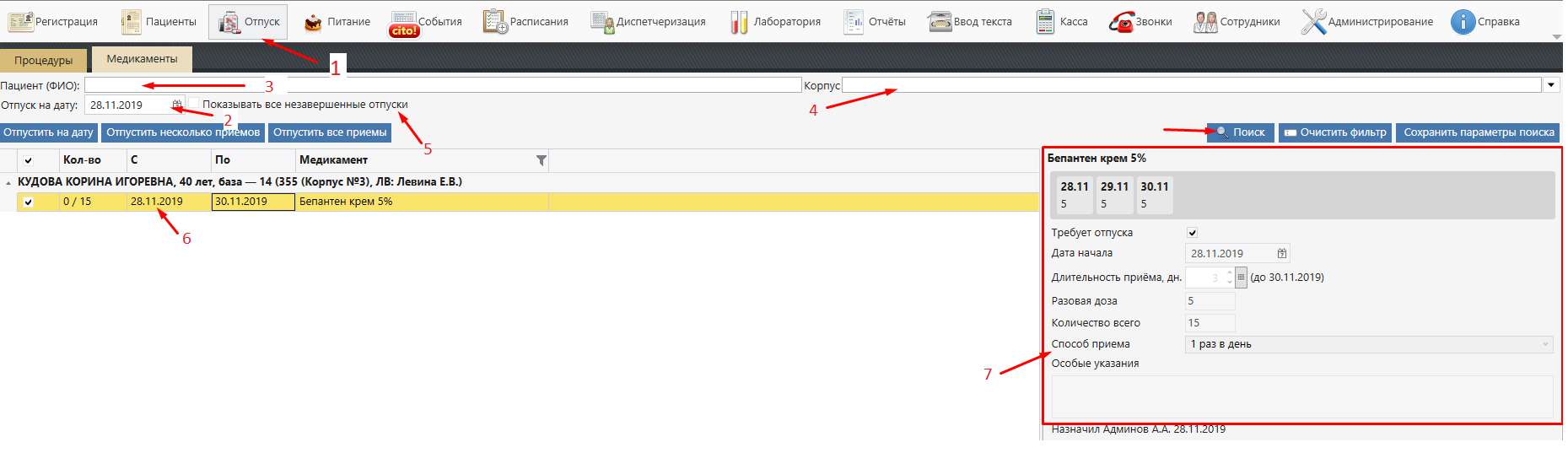
Task: Open the Медикамент column filter funnel
Action: tap(542, 160)
